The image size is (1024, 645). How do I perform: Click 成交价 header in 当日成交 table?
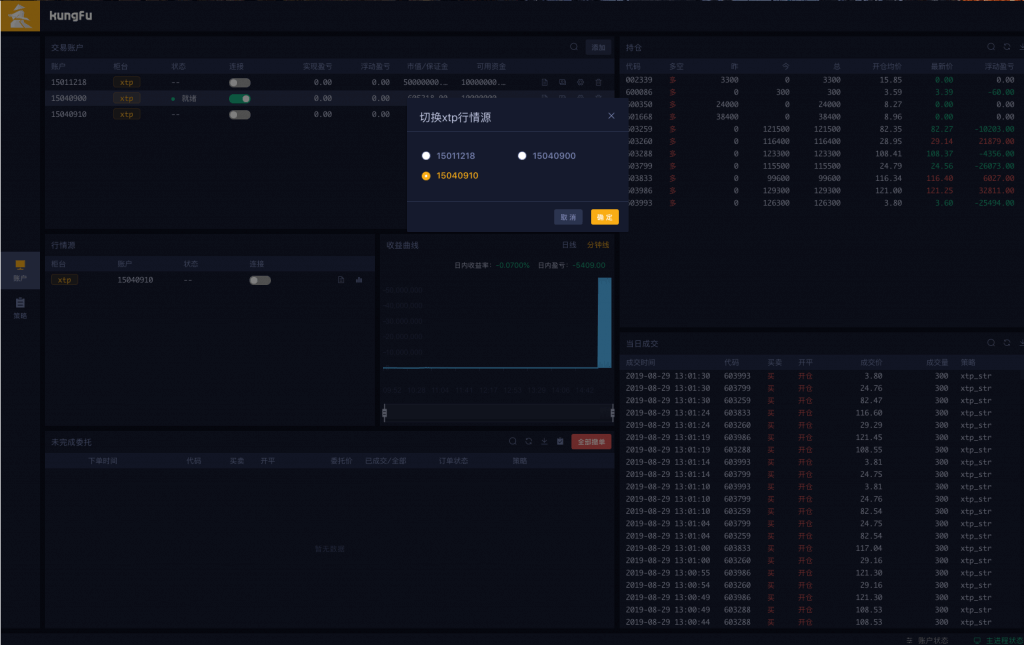(x=871, y=362)
